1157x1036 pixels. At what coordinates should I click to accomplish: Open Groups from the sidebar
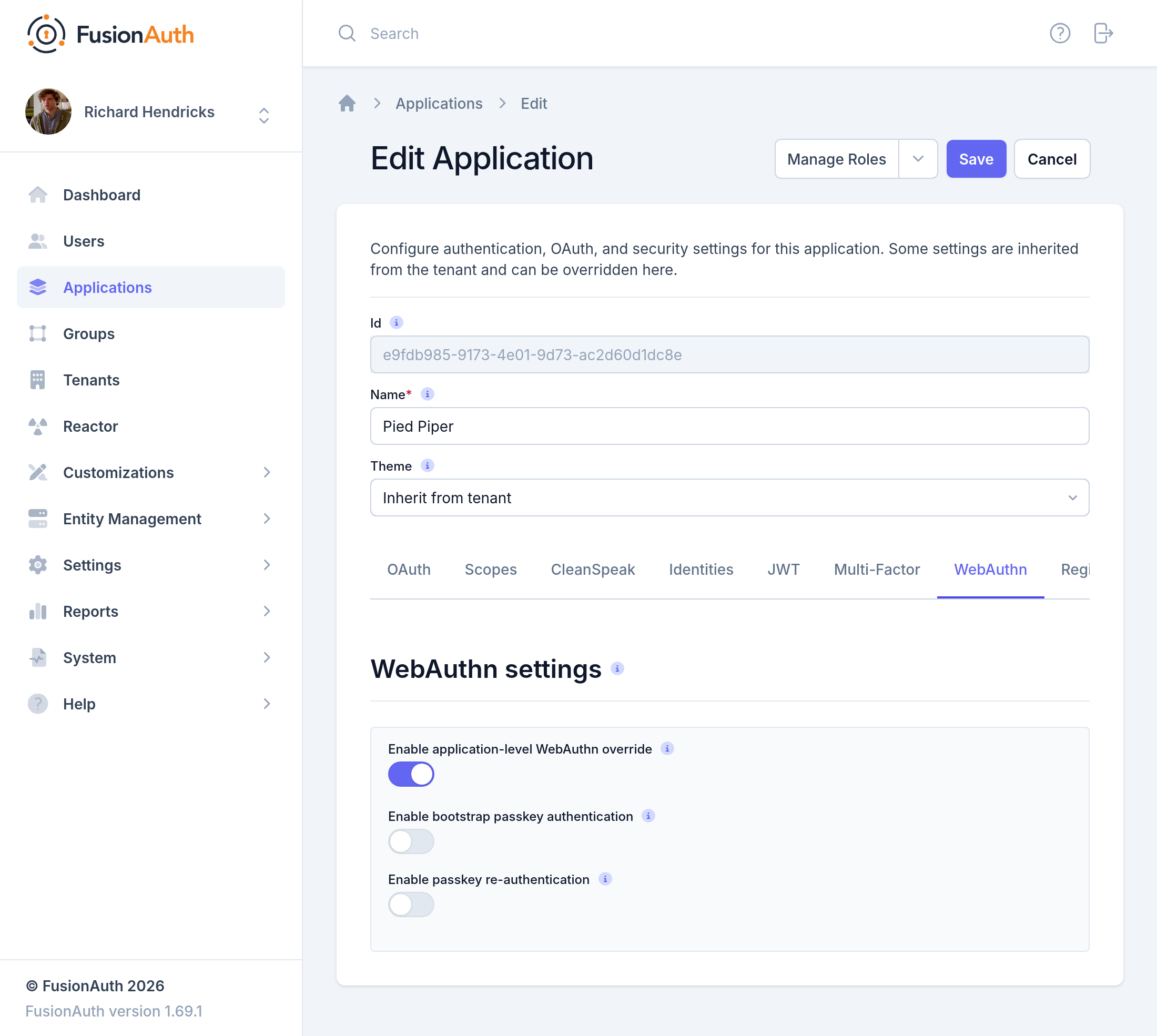tap(151, 333)
